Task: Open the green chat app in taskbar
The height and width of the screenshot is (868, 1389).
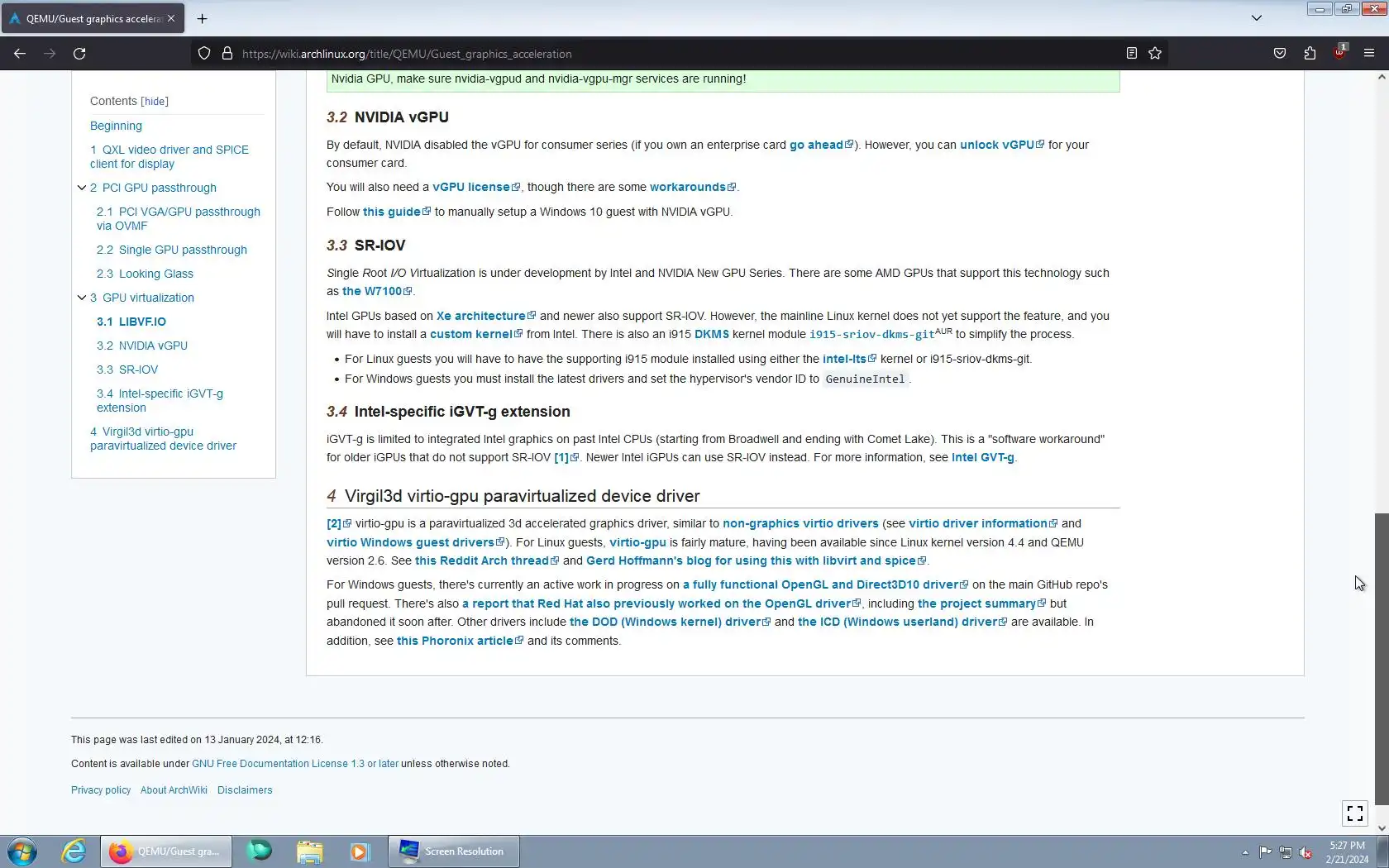Action: [x=259, y=851]
